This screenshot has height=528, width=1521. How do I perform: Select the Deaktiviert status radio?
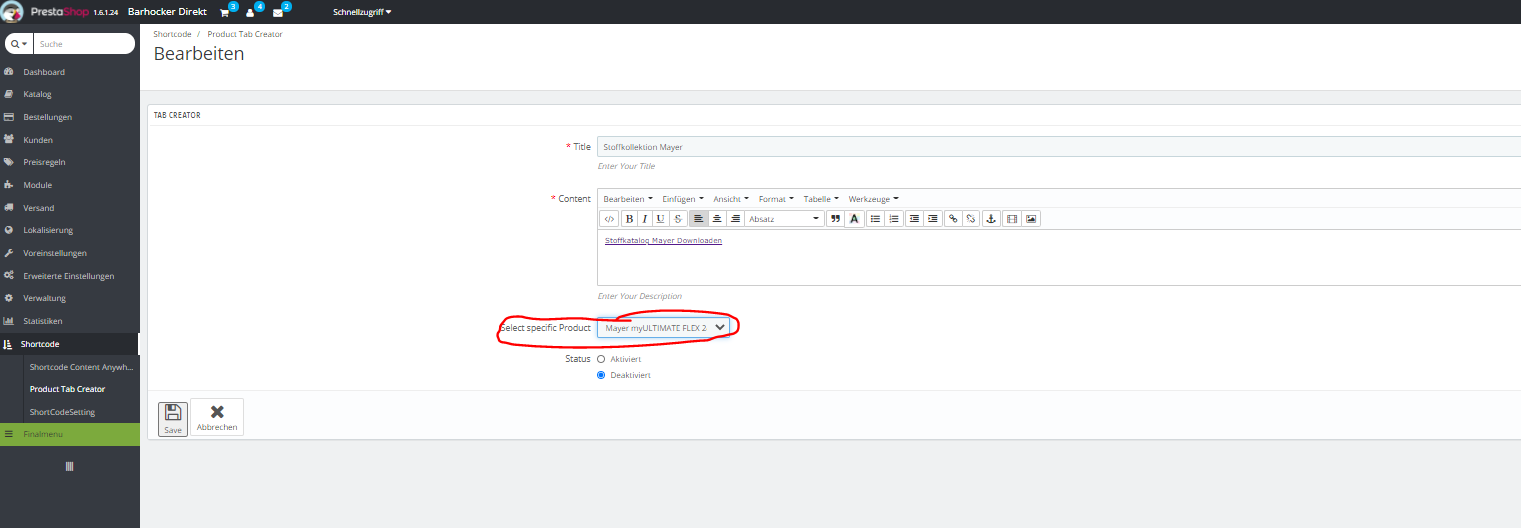(601, 375)
